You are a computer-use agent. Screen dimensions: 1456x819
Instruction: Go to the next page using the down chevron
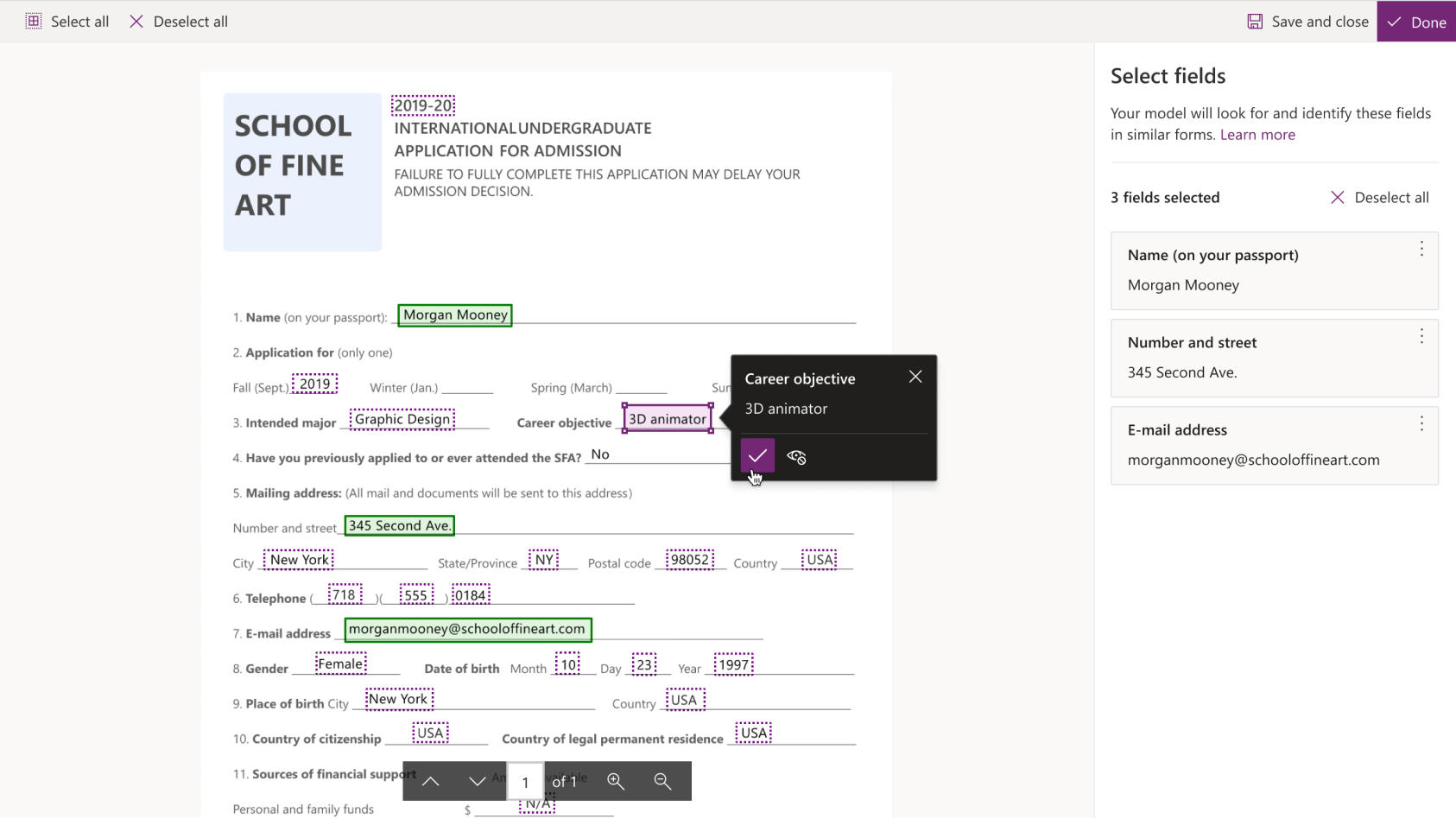click(x=478, y=781)
